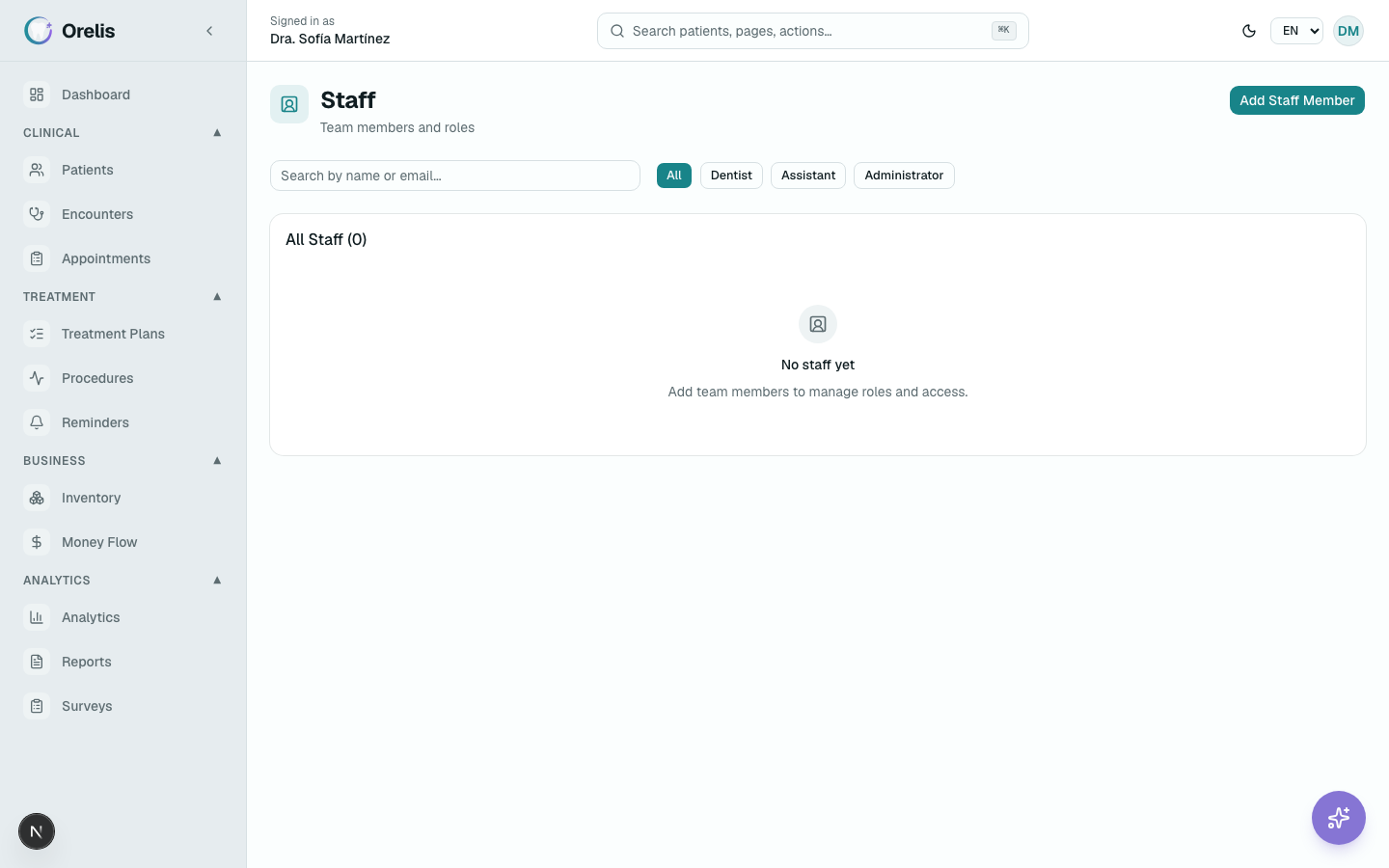The width and height of the screenshot is (1389, 868).
Task: Click the Orelis logo icon
Action: [39, 31]
